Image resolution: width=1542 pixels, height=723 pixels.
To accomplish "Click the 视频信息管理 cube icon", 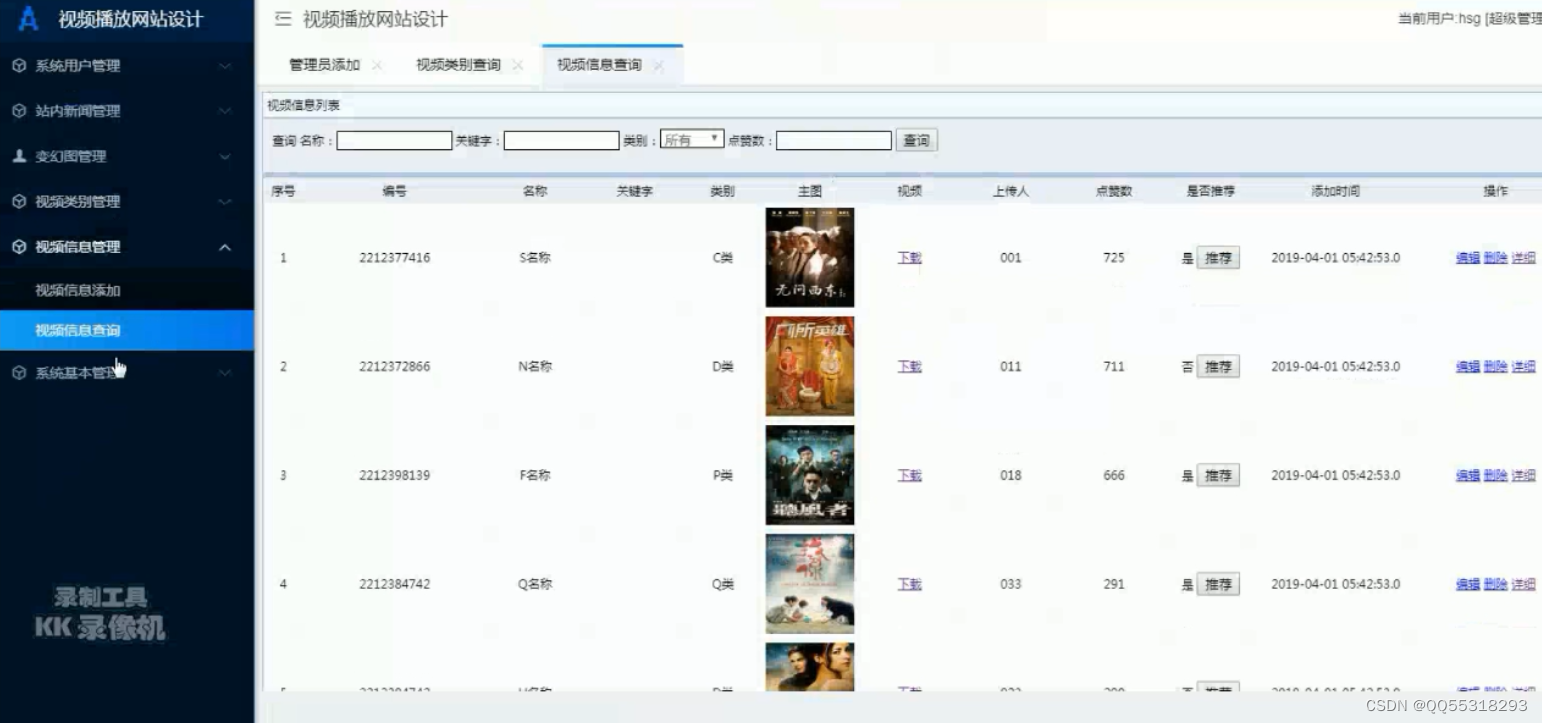I will tap(19, 247).
